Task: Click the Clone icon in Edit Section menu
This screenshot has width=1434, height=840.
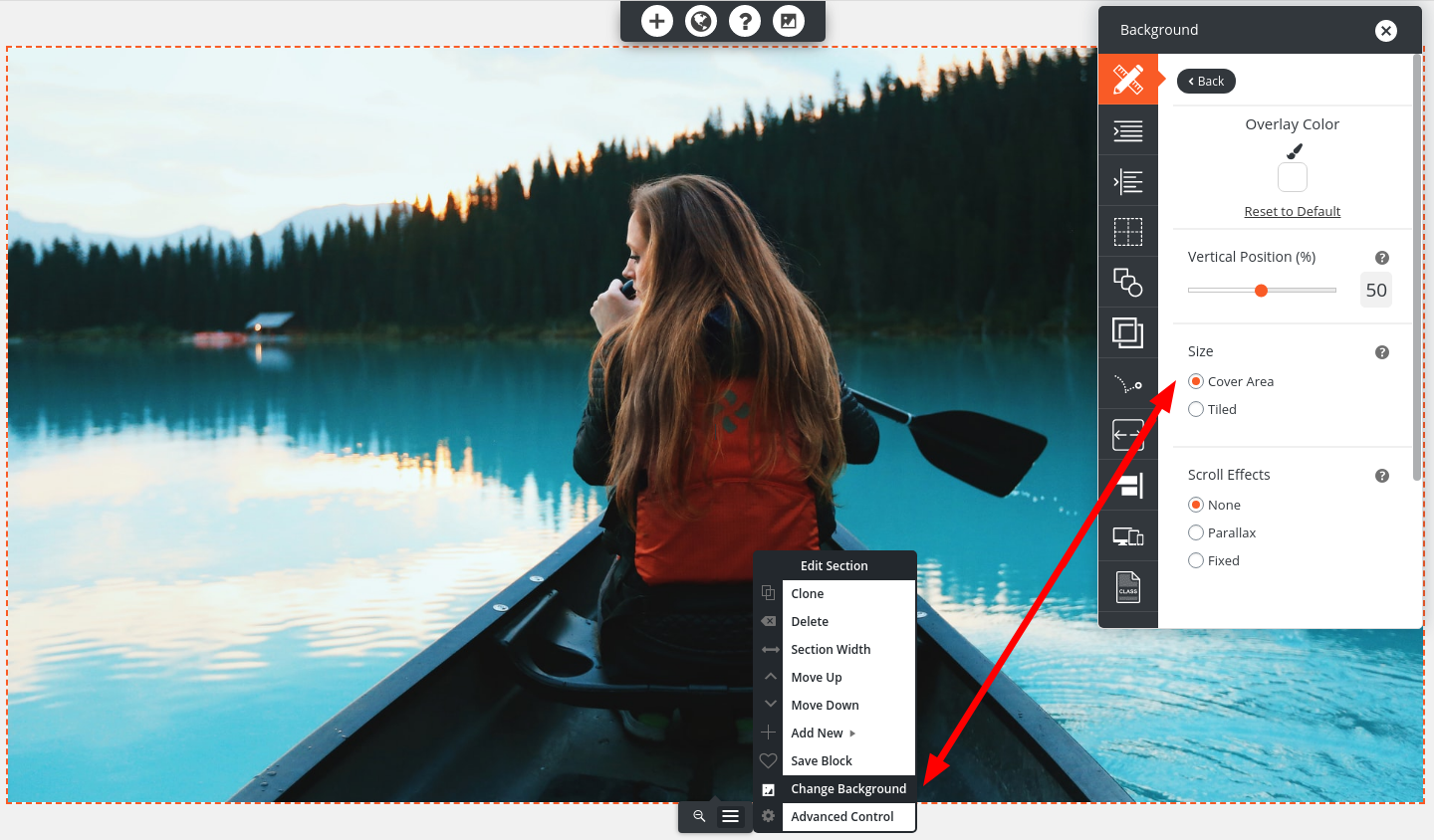Action: click(x=768, y=593)
